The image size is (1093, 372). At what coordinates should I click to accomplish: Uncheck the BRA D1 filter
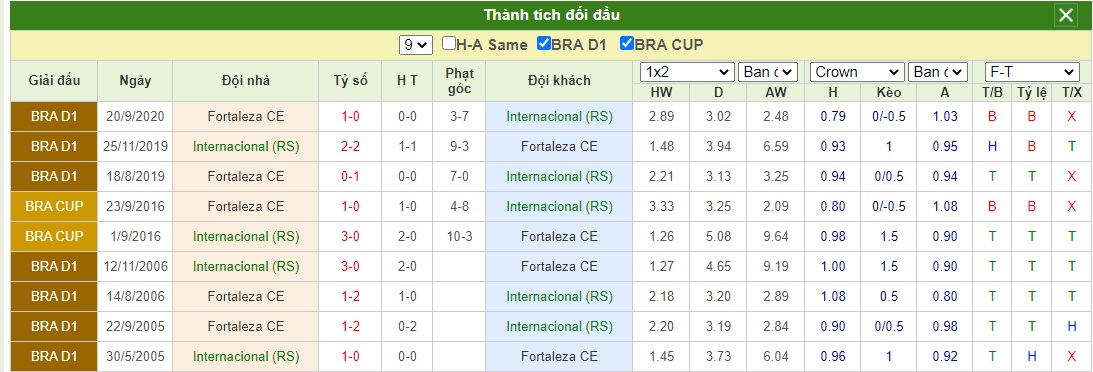click(x=544, y=44)
